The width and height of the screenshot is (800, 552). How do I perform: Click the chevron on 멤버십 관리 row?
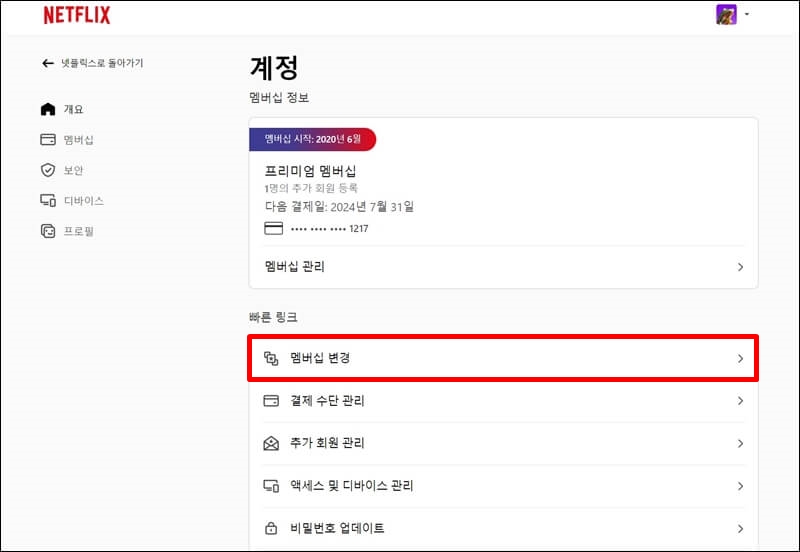click(740, 267)
